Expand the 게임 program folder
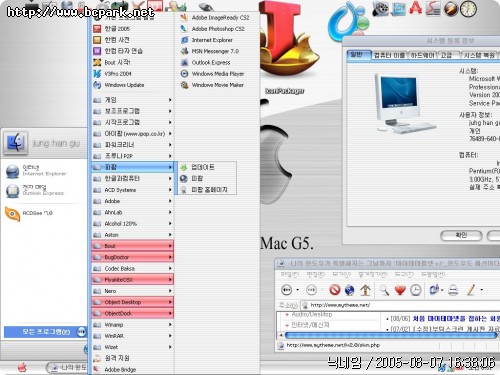 (x=133, y=100)
